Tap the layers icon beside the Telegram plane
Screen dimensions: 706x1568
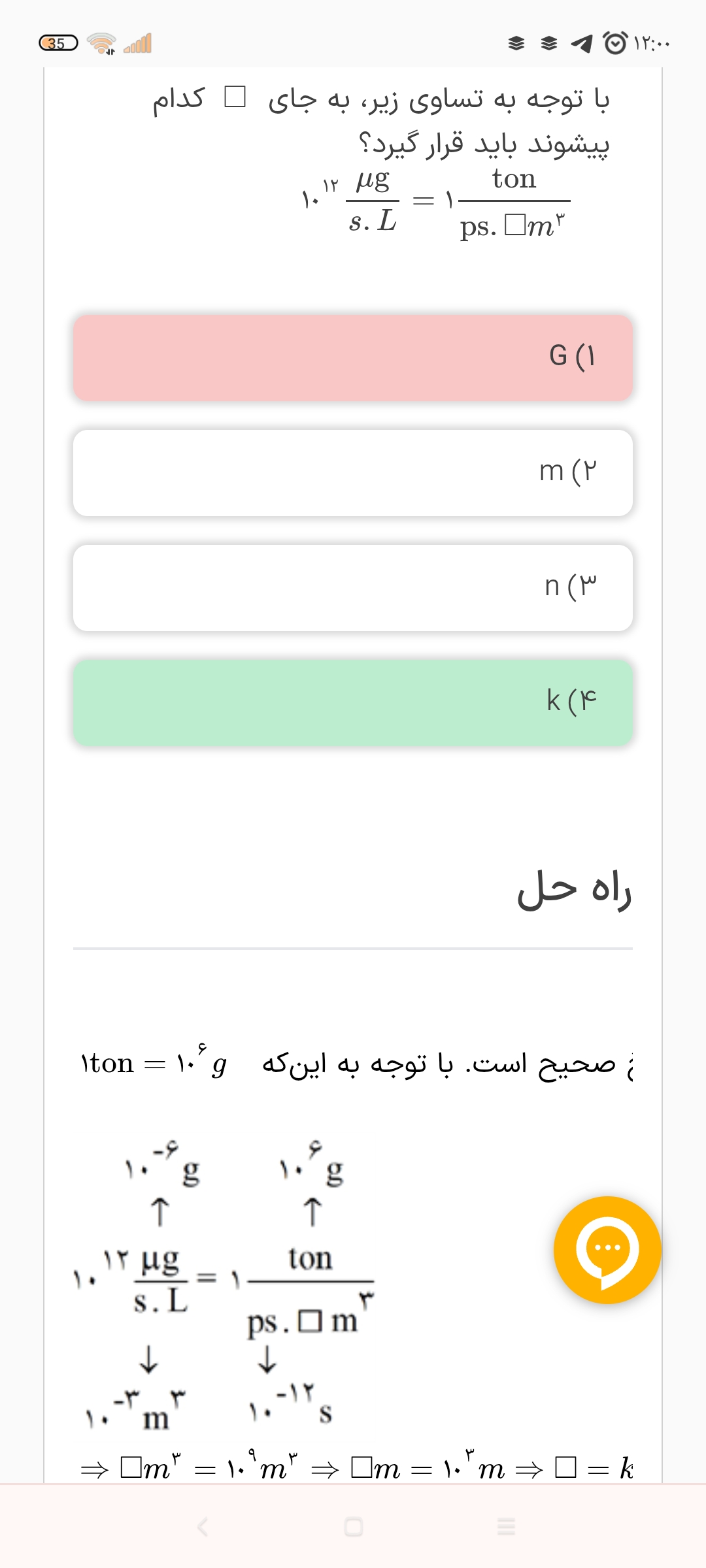tap(549, 44)
